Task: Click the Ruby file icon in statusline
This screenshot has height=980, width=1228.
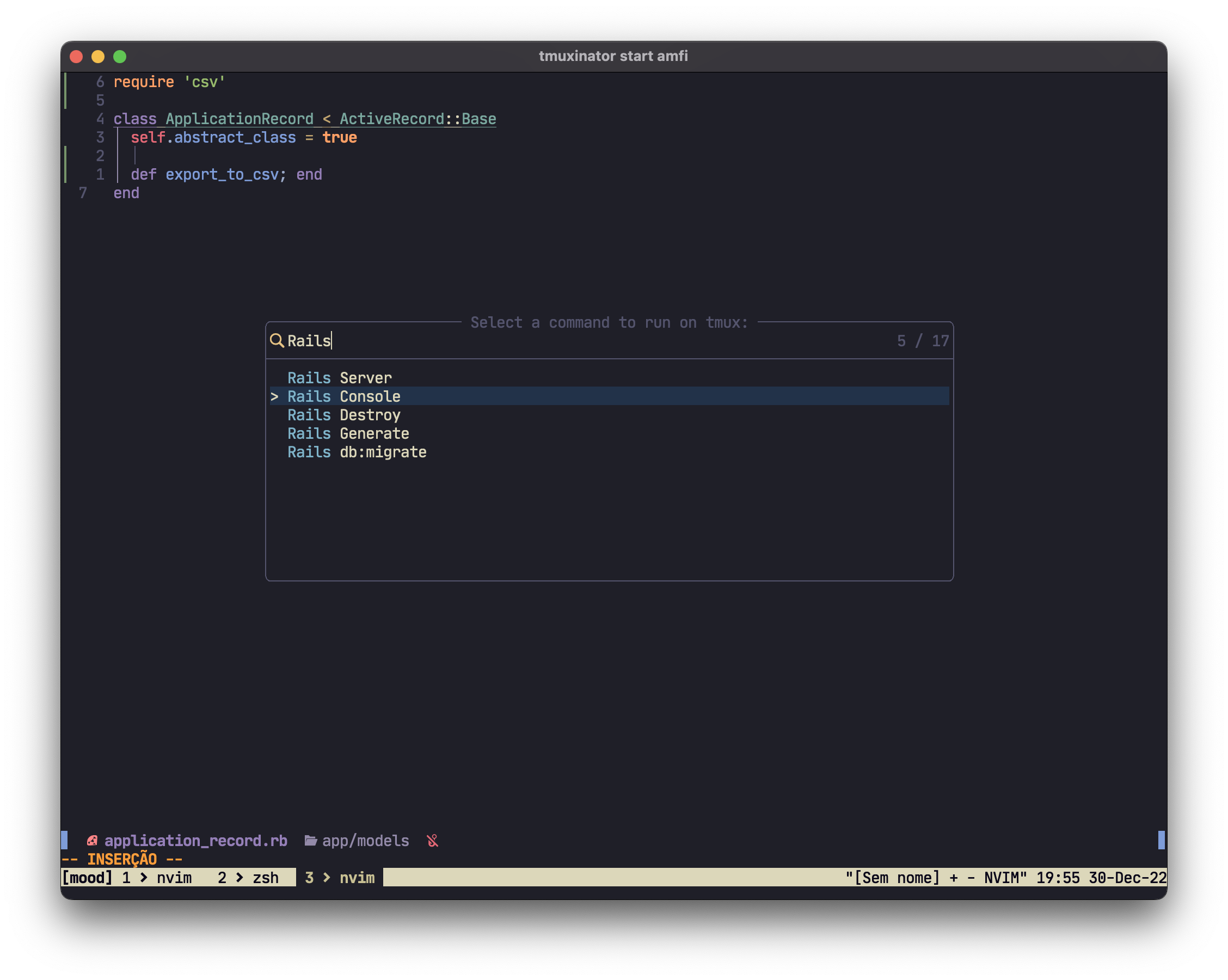Action: [x=91, y=841]
